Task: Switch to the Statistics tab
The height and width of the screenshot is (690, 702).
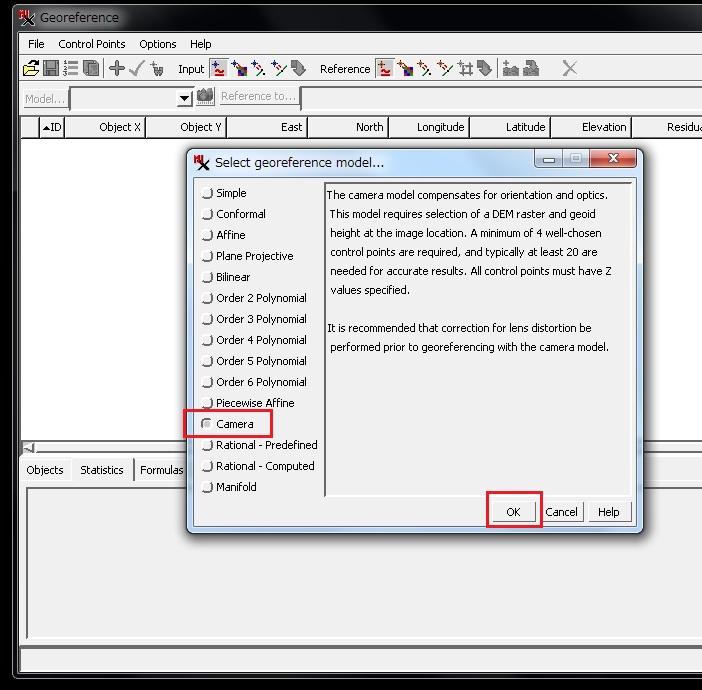Action: pyautogui.click(x=102, y=470)
